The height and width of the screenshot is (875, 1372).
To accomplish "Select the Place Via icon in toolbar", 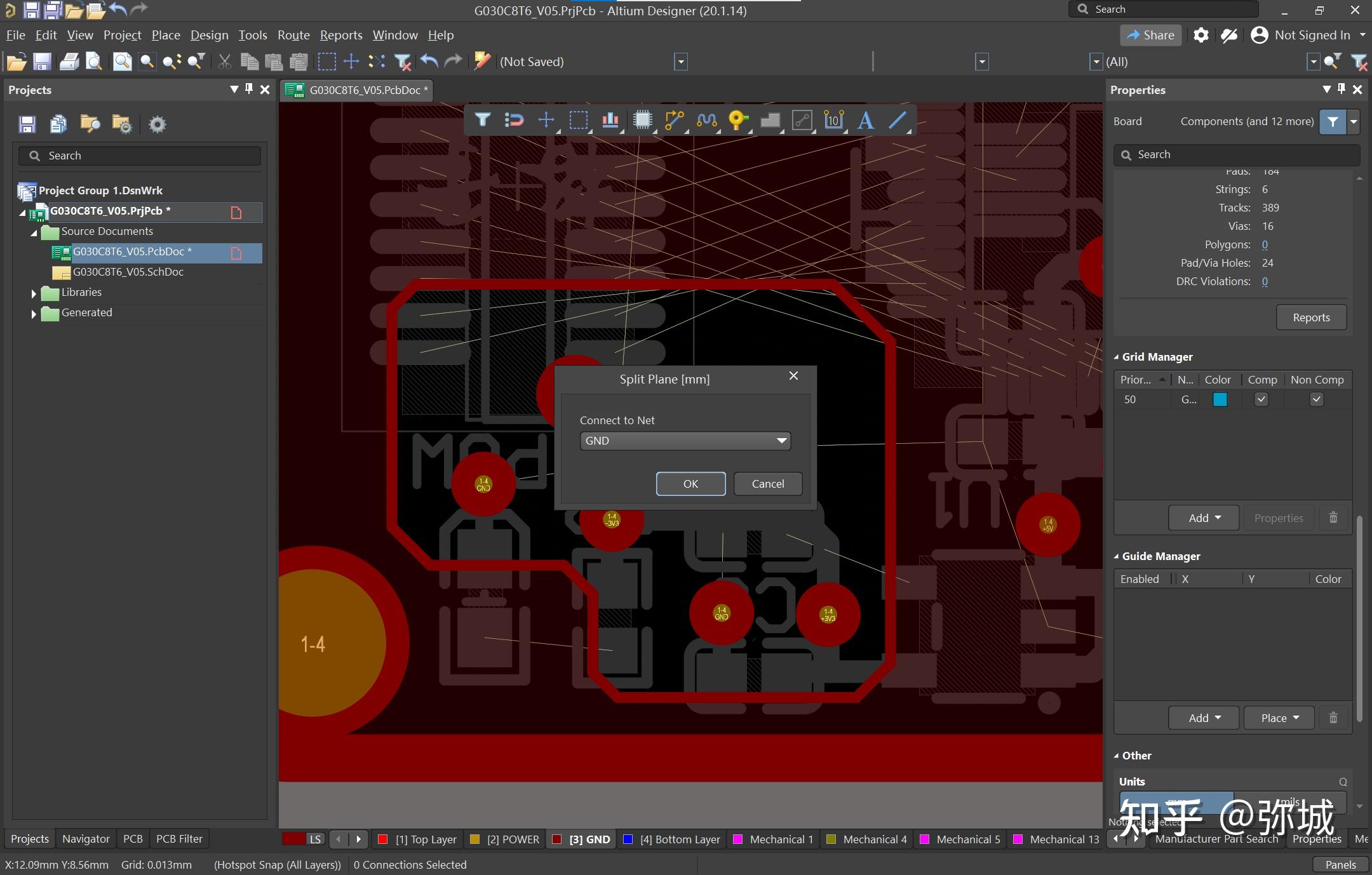I will pyautogui.click(x=738, y=119).
